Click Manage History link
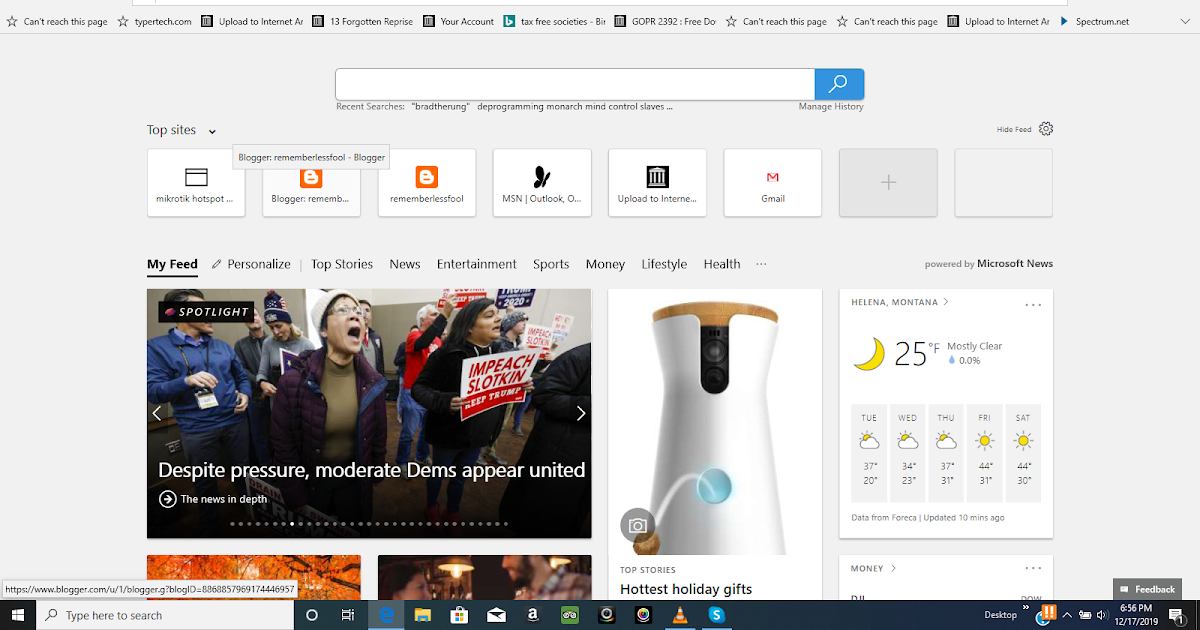Viewport: 1200px width, 630px height. pyautogui.click(x=831, y=107)
